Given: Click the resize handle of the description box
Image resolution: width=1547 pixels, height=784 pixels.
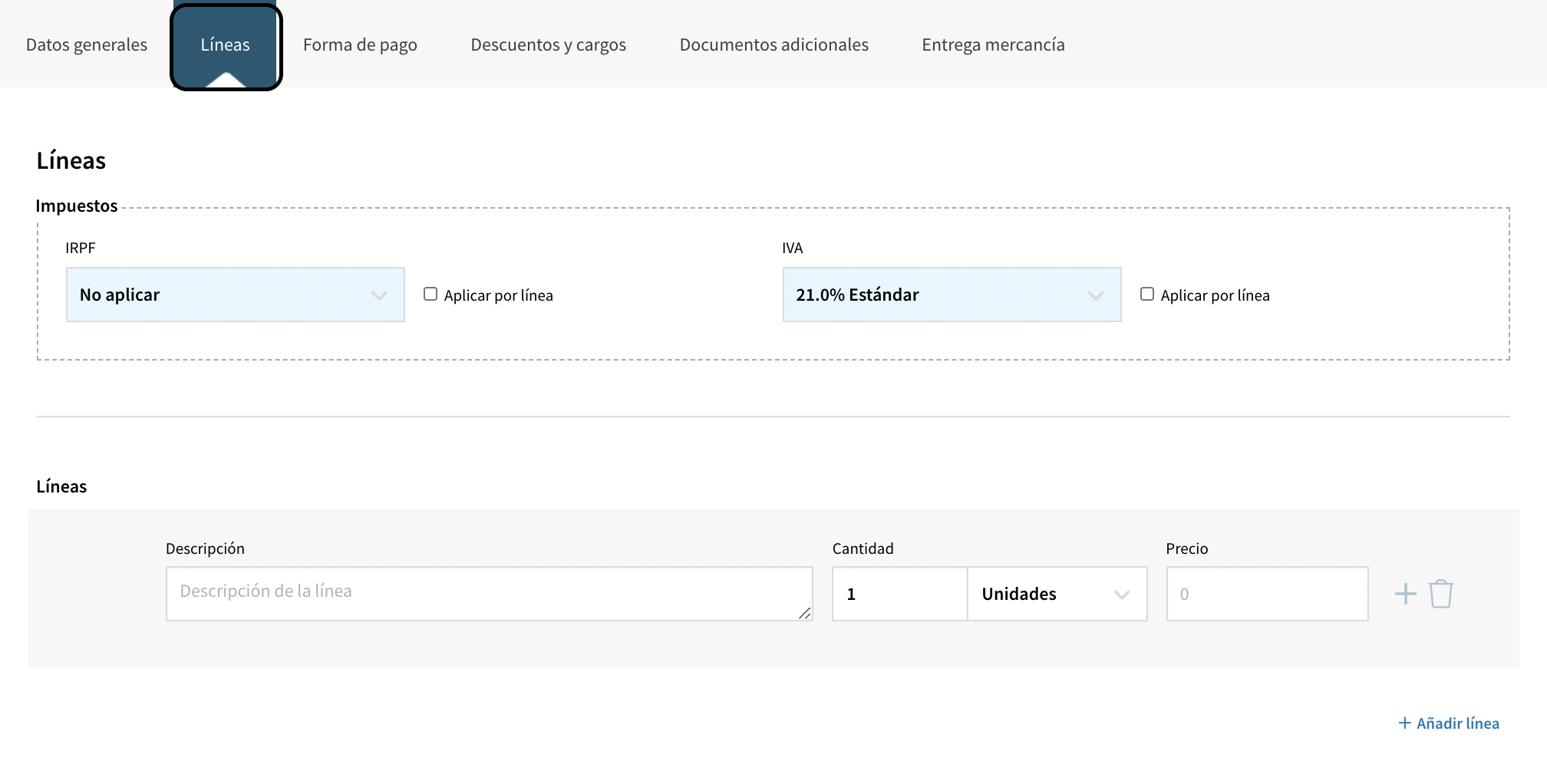Looking at the screenshot, I should point(806,614).
